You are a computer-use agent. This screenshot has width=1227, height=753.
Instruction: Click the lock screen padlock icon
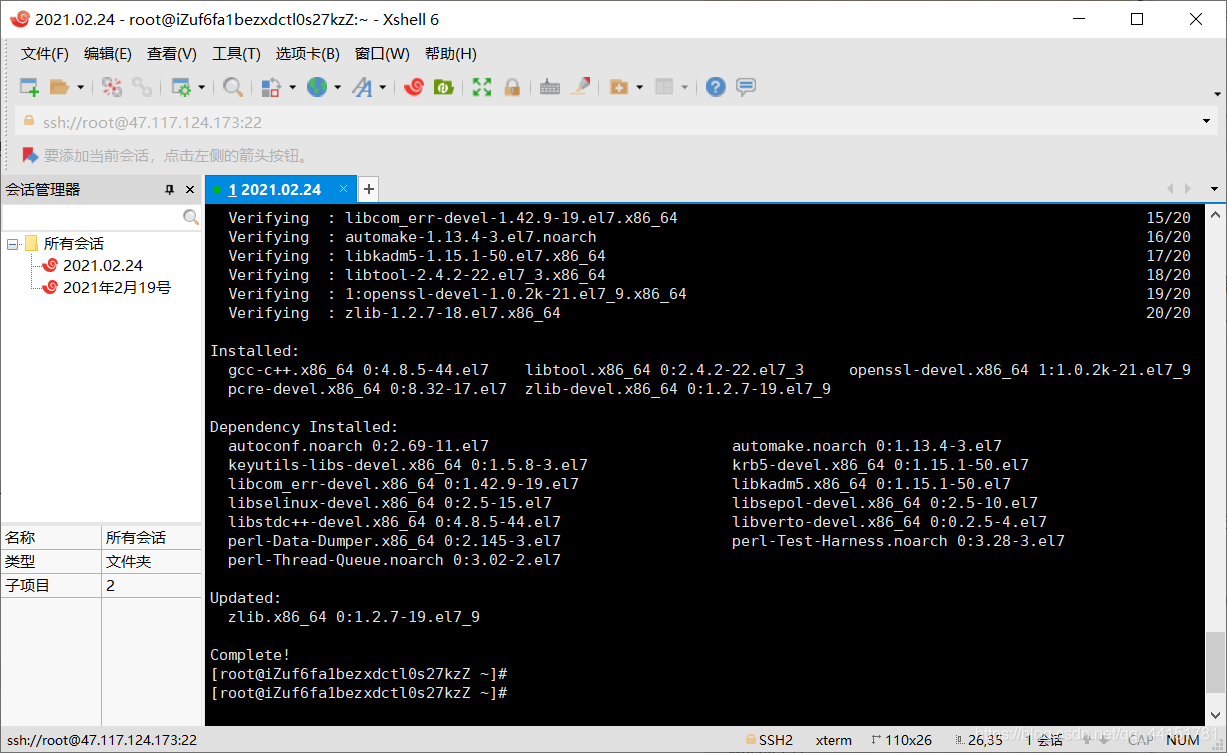512,87
